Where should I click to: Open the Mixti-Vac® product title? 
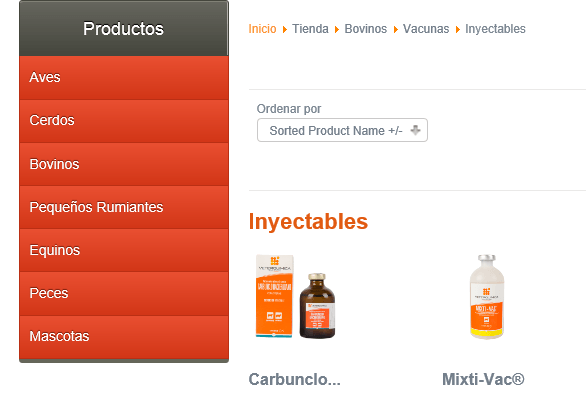(483, 379)
